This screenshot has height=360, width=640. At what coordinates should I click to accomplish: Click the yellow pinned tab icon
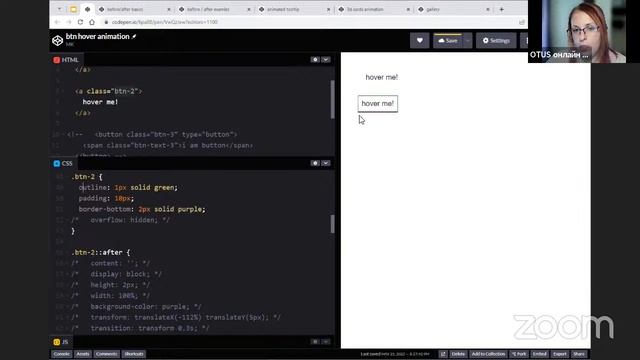pyautogui.click(x=73, y=9)
